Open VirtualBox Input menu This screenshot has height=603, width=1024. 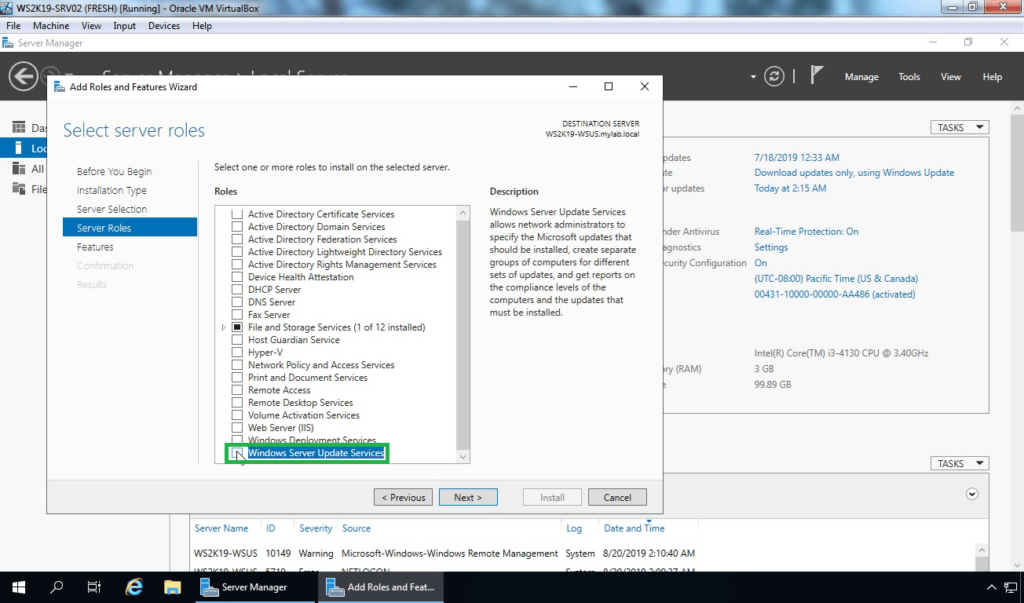pos(124,25)
